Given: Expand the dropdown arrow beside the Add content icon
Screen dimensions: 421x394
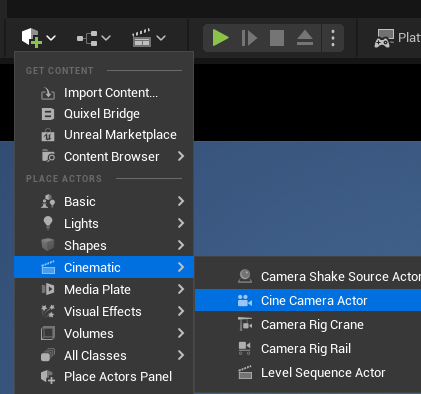Looking at the screenshot, I should pos(51,38).
